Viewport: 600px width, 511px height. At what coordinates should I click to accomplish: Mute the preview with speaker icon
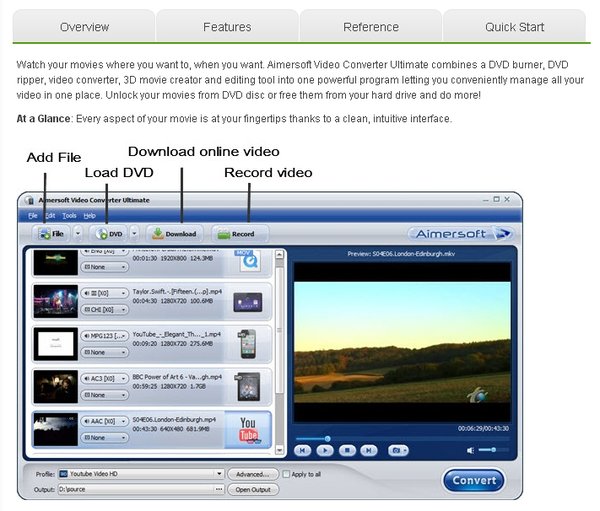pos(470,451)
